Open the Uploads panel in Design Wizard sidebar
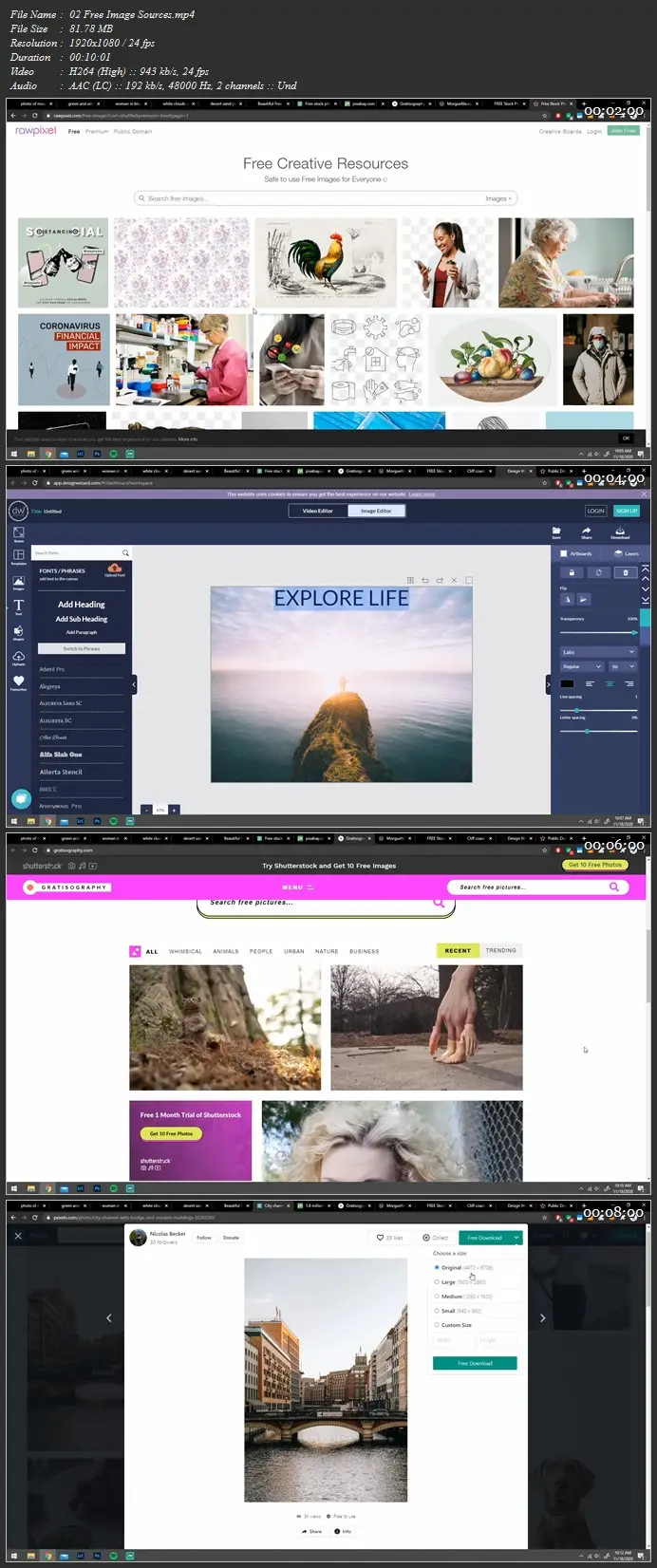The width and height of the screenshot is (657, 1568). click(19, 658)
